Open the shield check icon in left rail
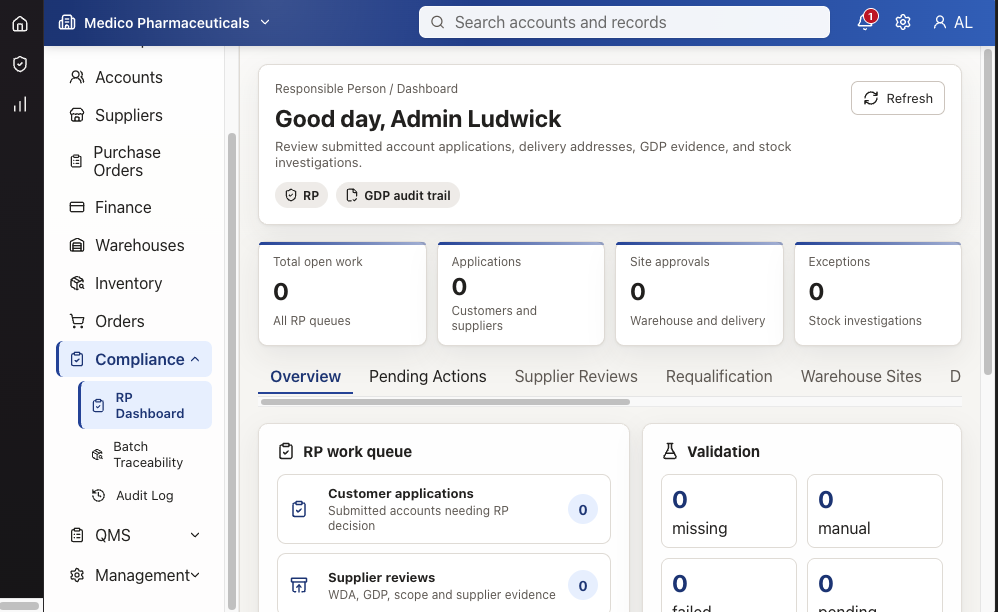The image size is (998, 612). pyautogui.click(x=20, y=64)
